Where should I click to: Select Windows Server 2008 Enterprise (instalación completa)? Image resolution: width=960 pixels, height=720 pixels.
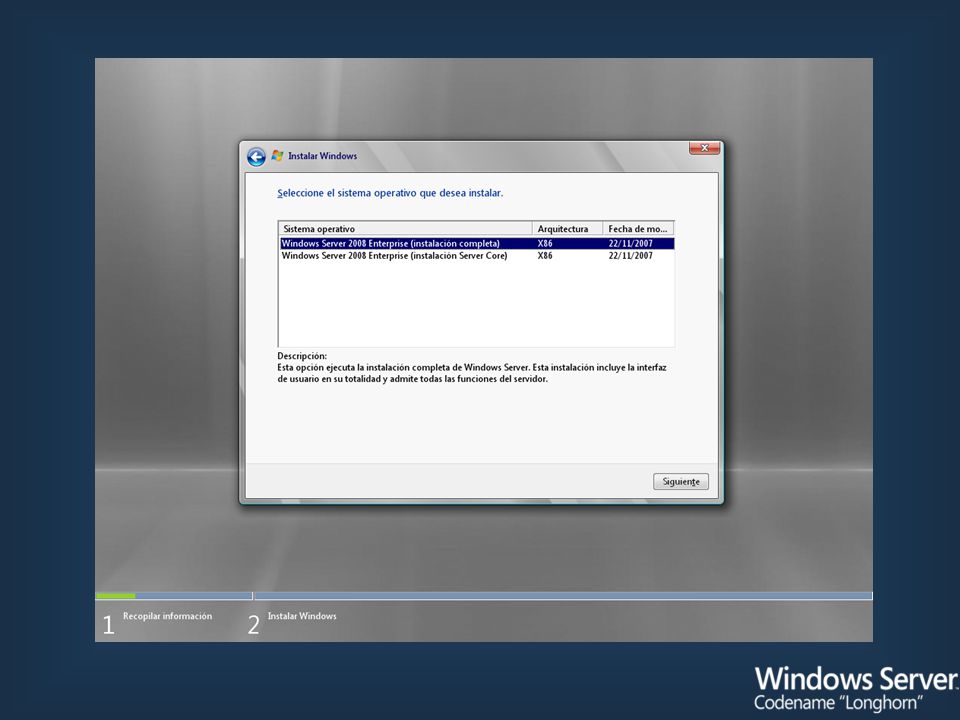(x=477, y=243)
